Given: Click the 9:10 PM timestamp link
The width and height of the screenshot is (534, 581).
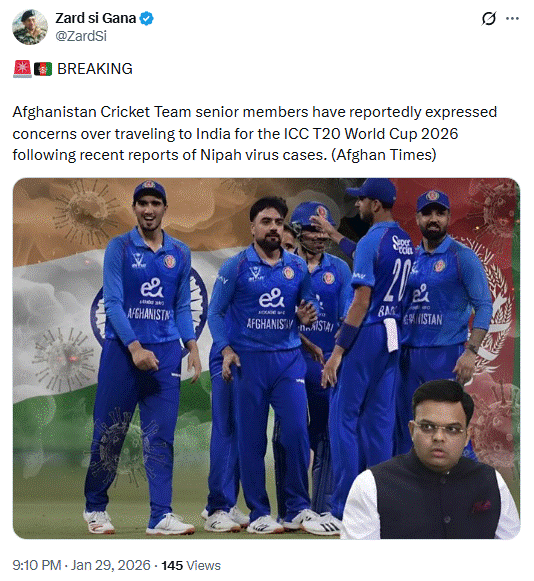Looking at the screenshot, I should tap(37, 565).
